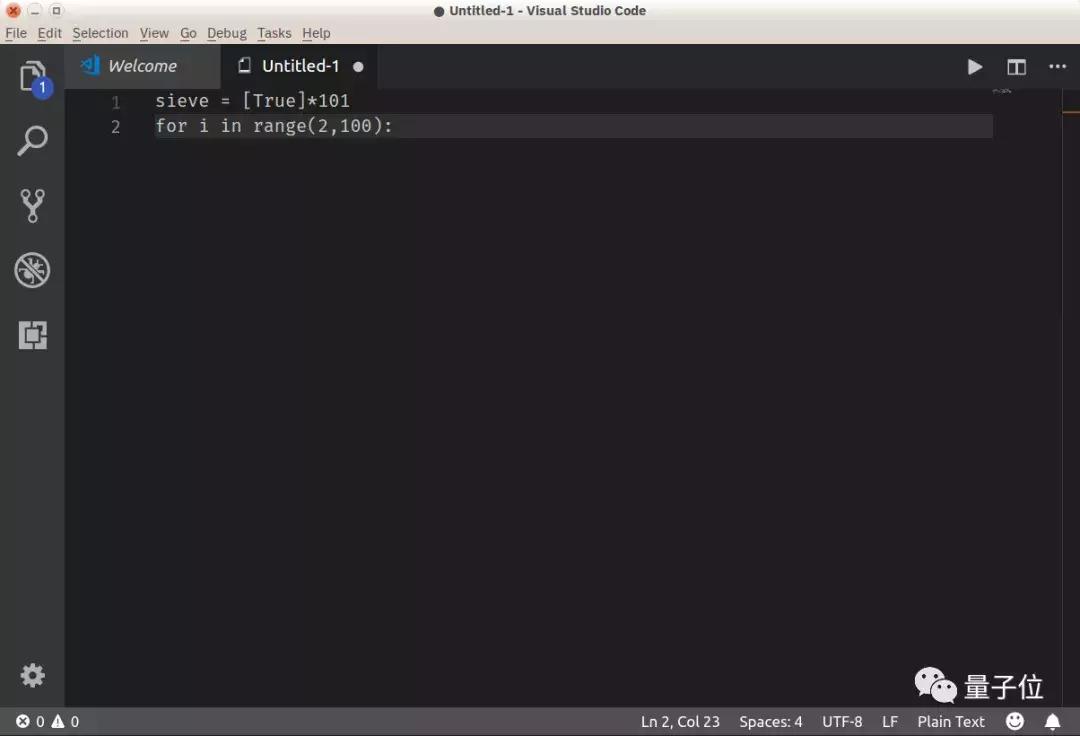Click Spaces: 4 to change indentation
Viewport: 1080px width, 736px height.
pos(770,721)
